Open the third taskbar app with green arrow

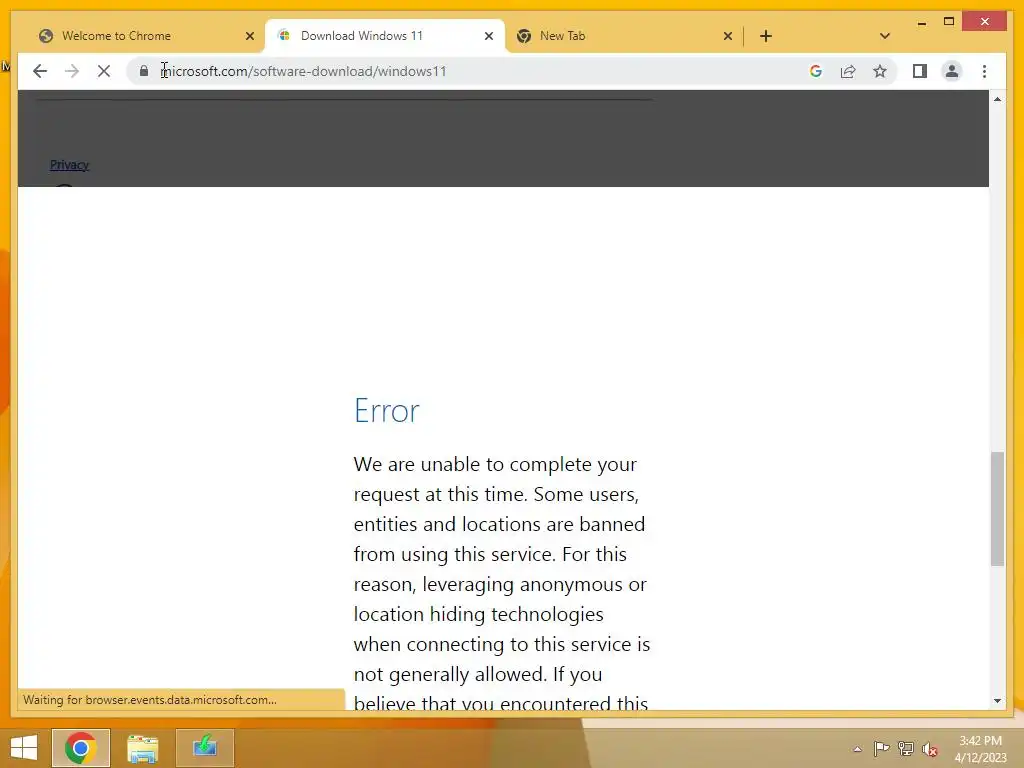pyautogui.click(x=205, y=748)
